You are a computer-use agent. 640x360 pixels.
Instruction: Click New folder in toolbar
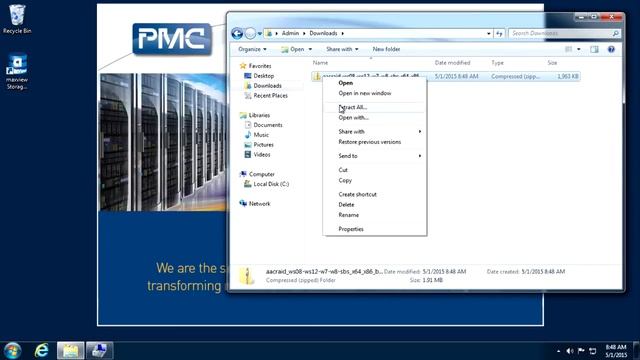tap(386, 49)
